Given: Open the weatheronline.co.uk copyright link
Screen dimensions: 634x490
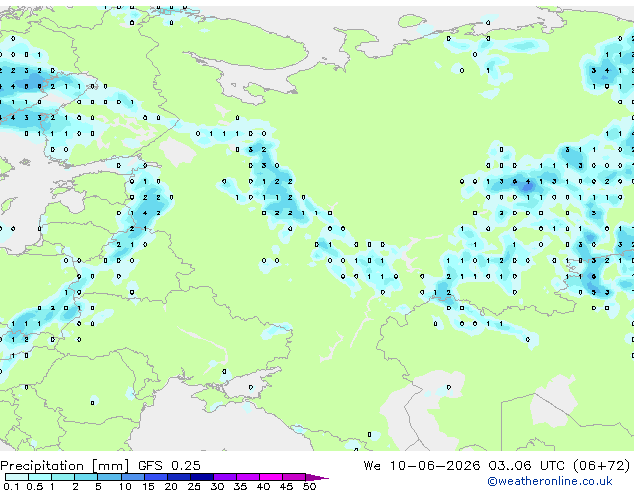Looking at the screenshot, I should [x=550, y=481].
